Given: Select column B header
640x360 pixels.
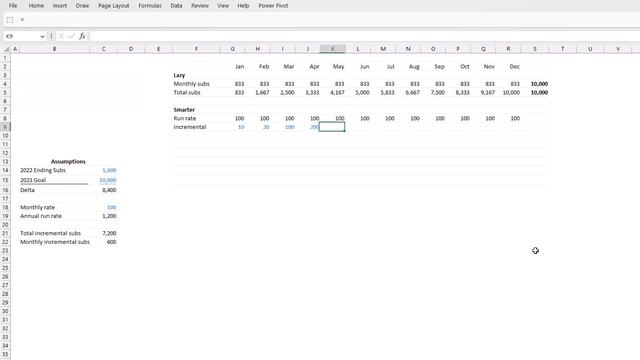Looking at the screenshot, I should point(54,49).
